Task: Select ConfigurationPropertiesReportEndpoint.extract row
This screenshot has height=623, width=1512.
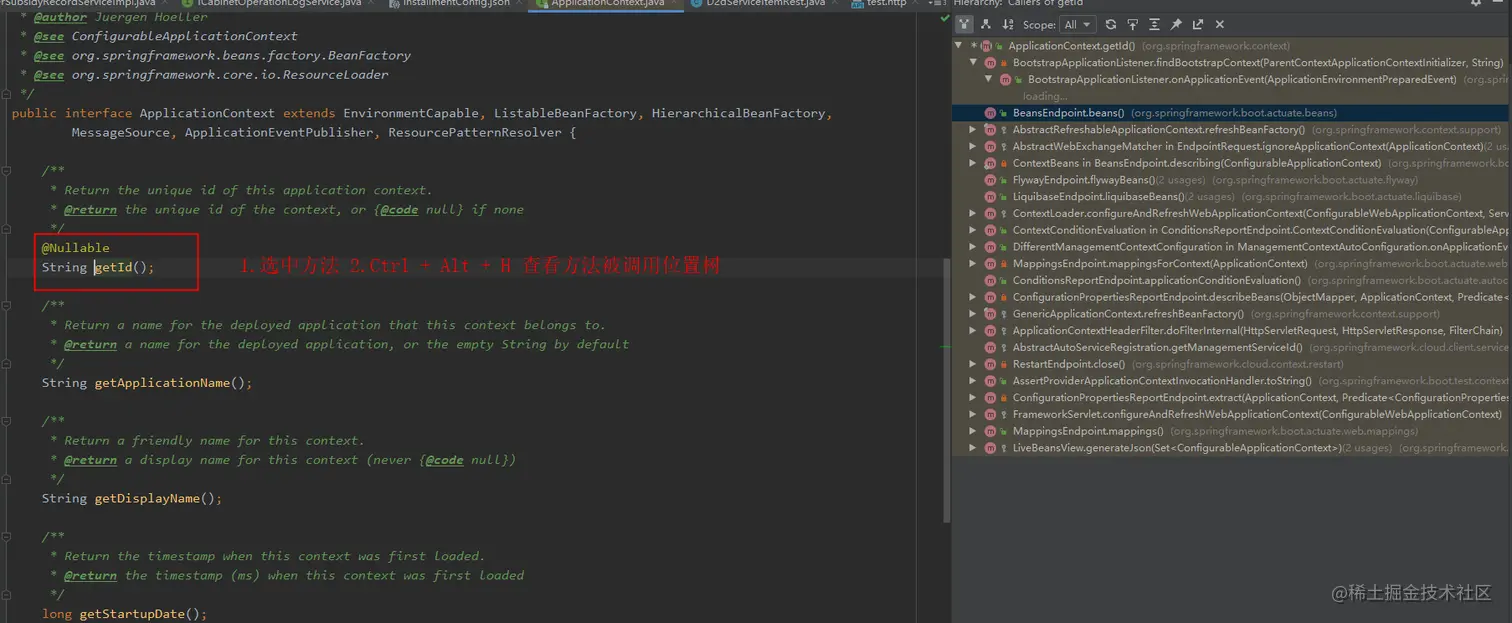Action: point(1231,397)
